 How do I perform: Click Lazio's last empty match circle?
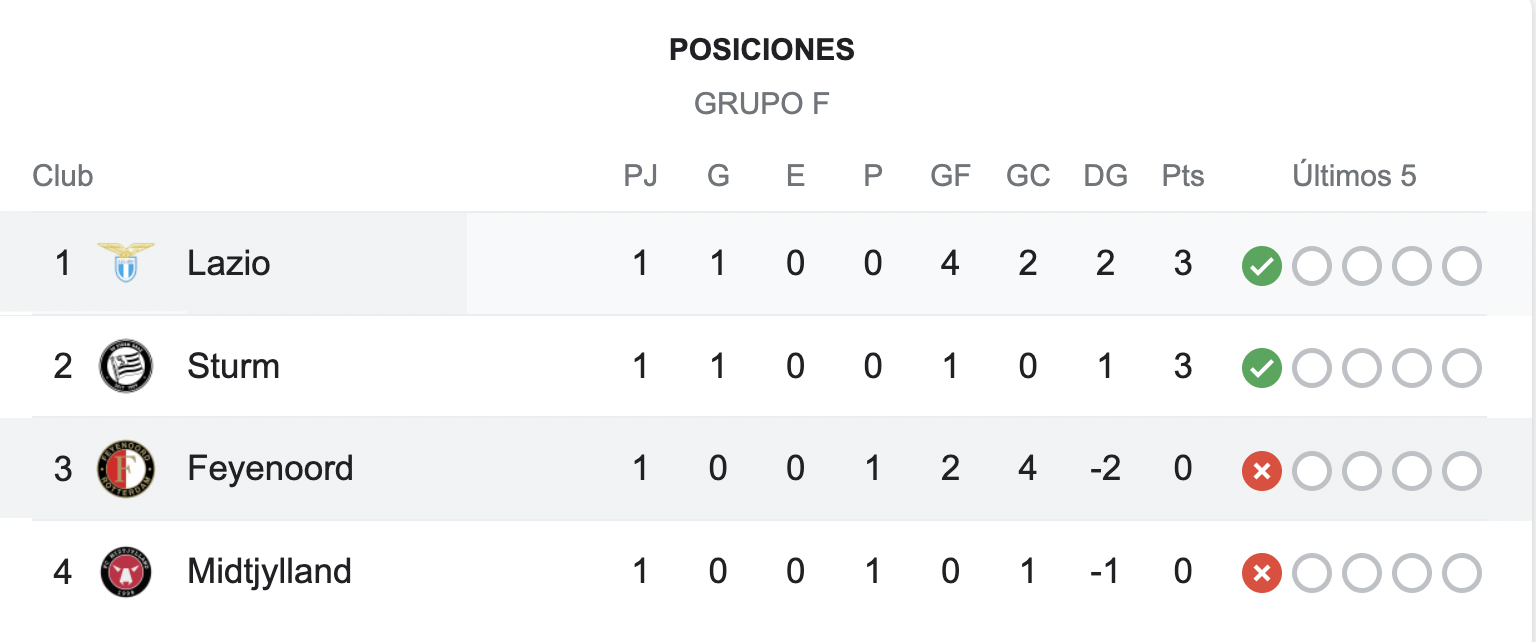click(1462, 266)
